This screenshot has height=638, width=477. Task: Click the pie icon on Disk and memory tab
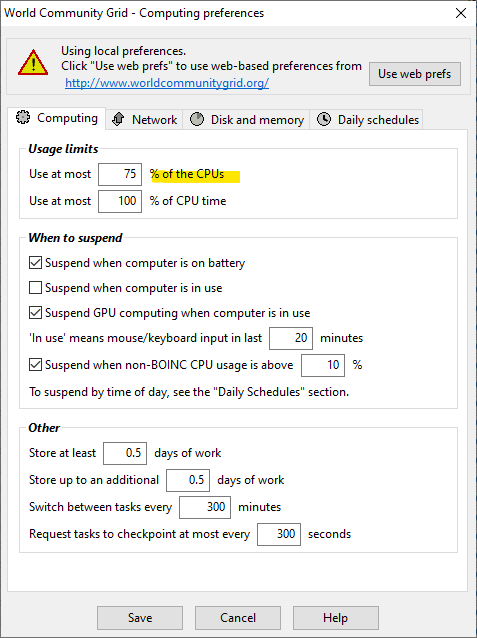click(x=197, y=120)
